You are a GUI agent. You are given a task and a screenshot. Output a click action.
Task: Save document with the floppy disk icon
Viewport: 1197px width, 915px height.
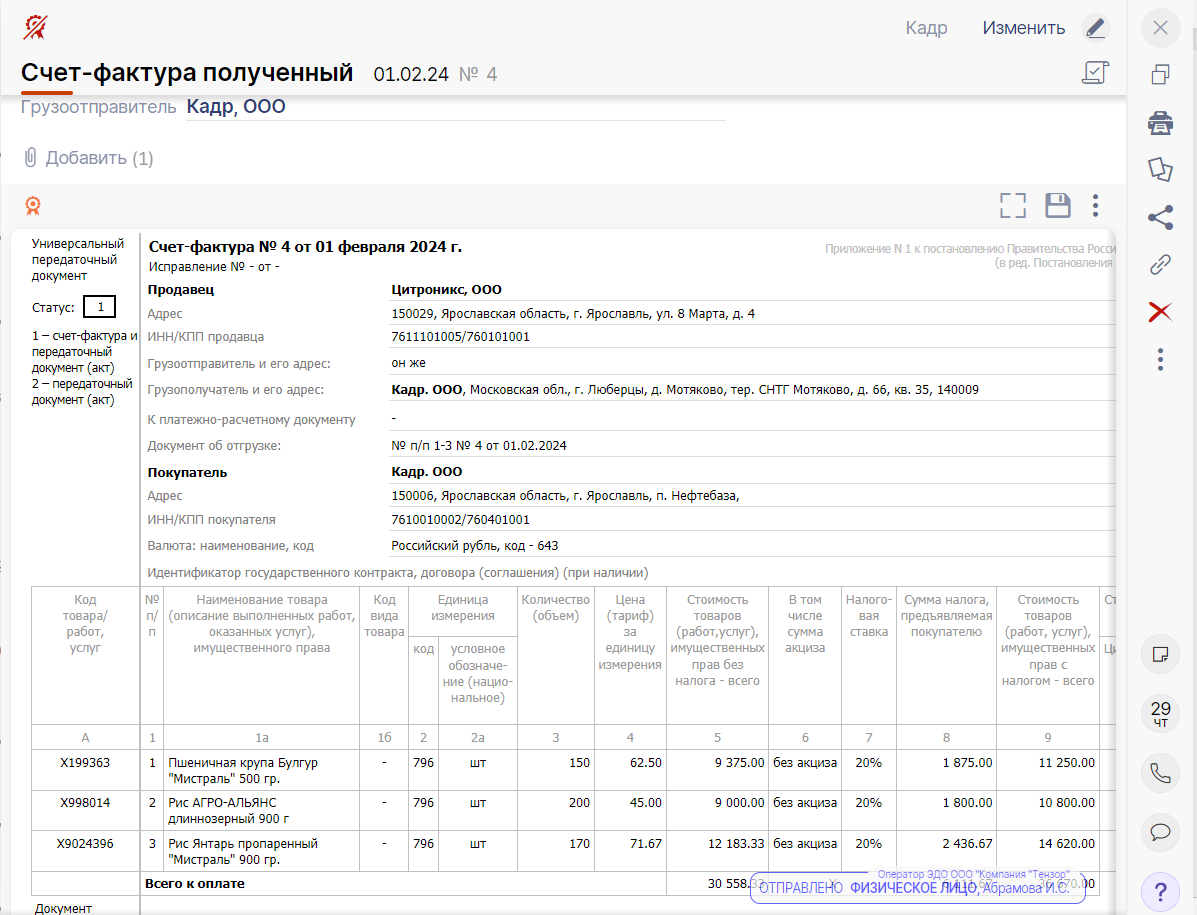(x=1058, y=206)
